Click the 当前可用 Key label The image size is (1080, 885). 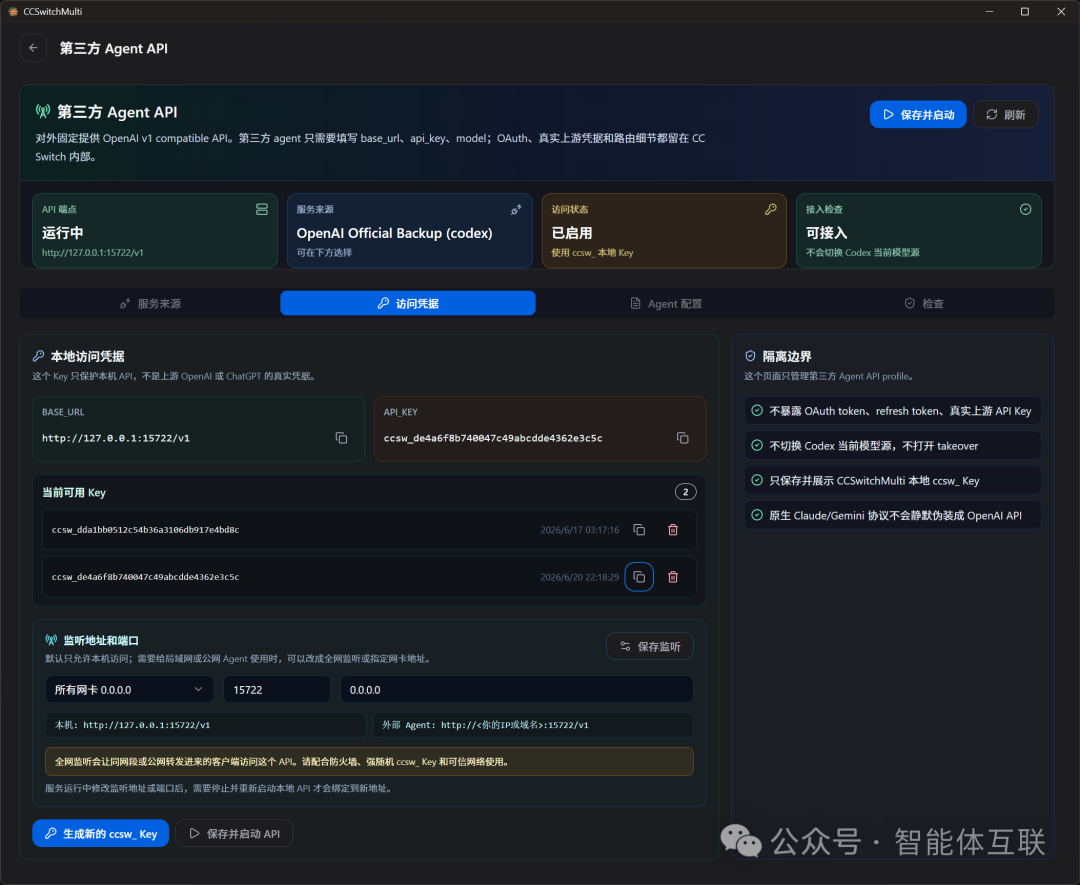point(74,492)
